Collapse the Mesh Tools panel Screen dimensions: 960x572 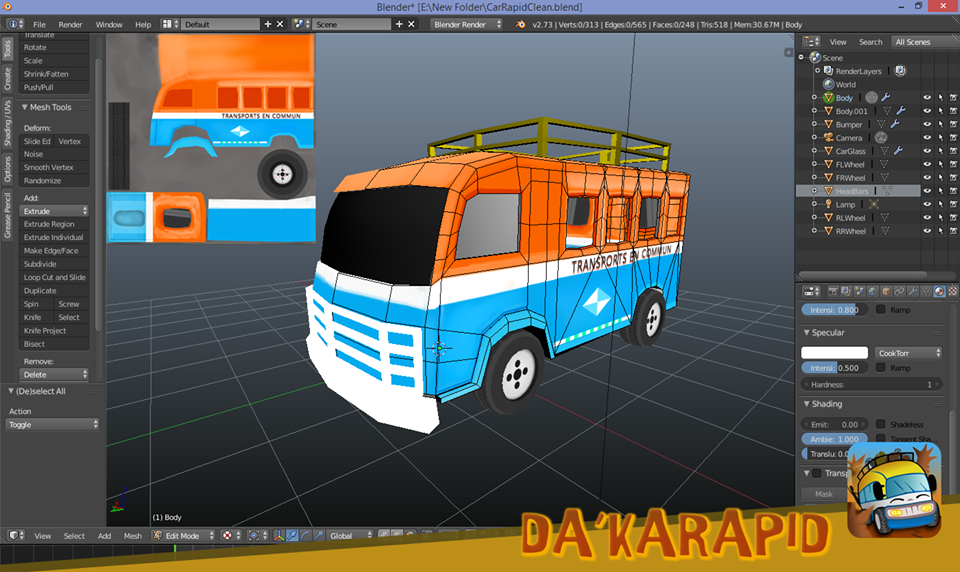[24, 107]
